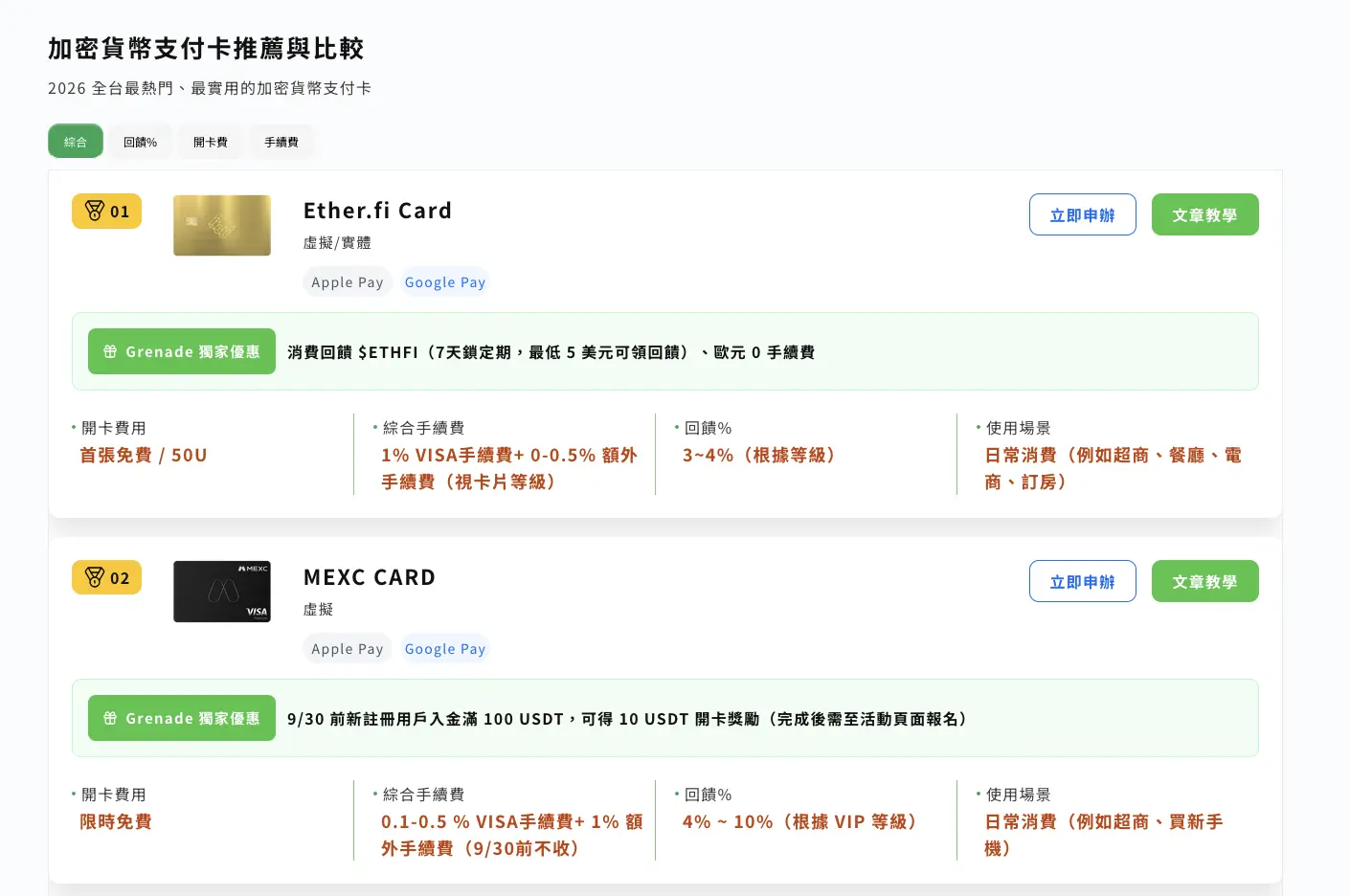Click Google Pay tag under MEXC CARD

tap(445, 648)
